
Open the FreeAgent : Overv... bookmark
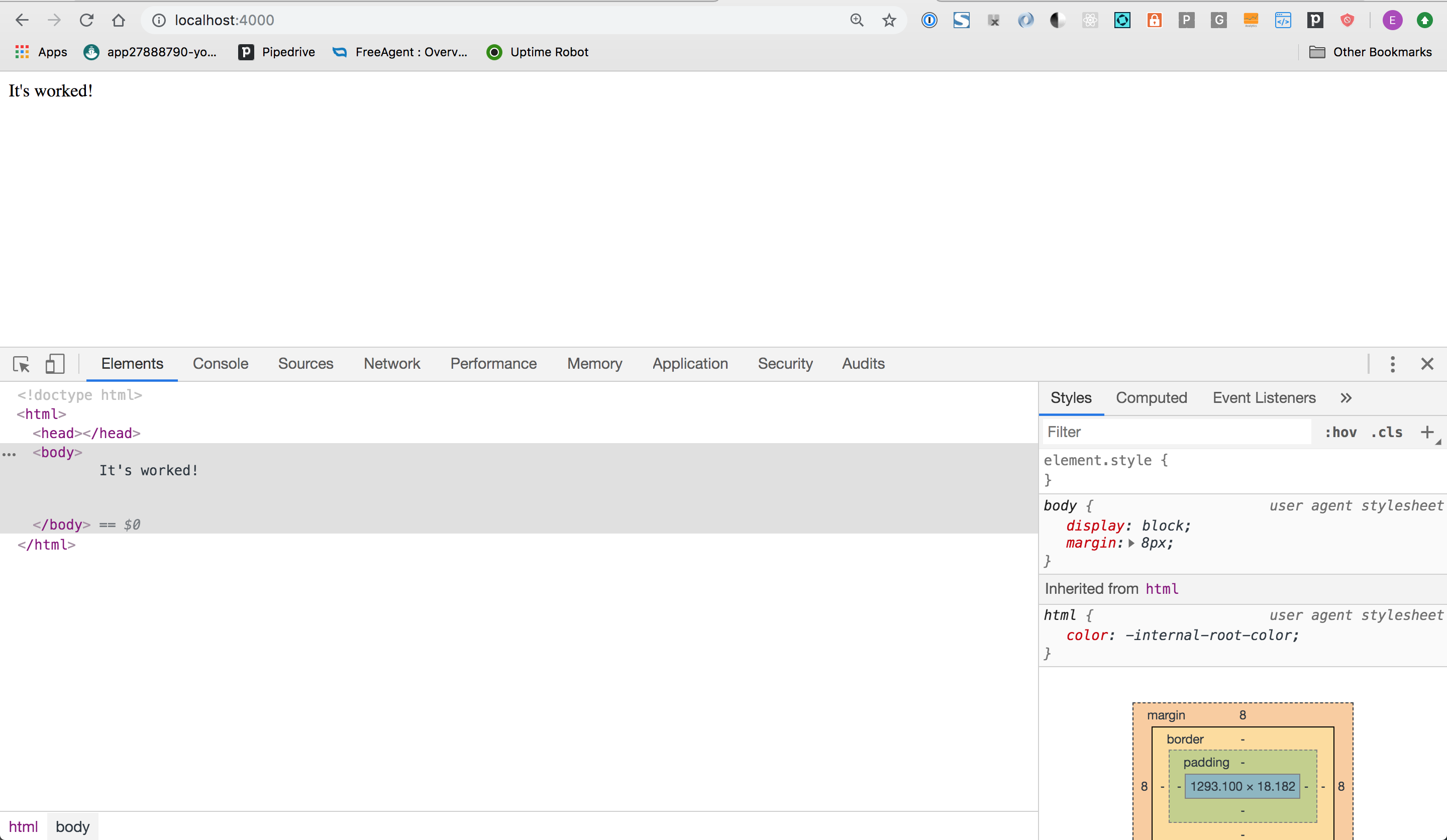coord(399,52)
